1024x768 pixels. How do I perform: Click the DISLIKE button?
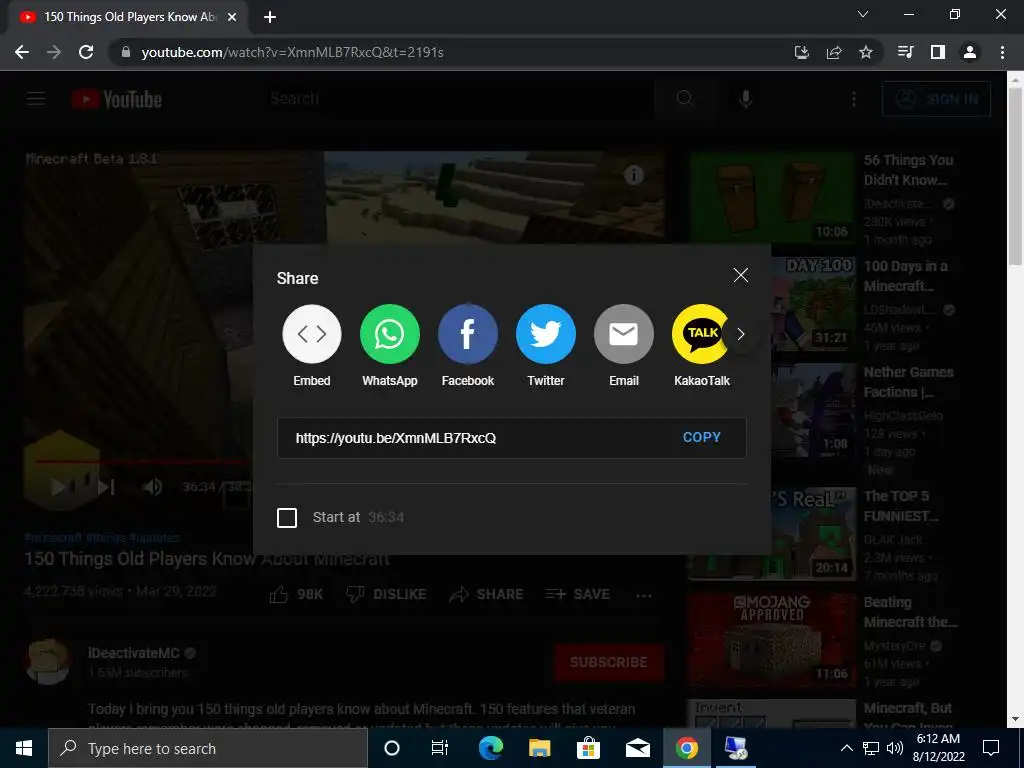386,594
